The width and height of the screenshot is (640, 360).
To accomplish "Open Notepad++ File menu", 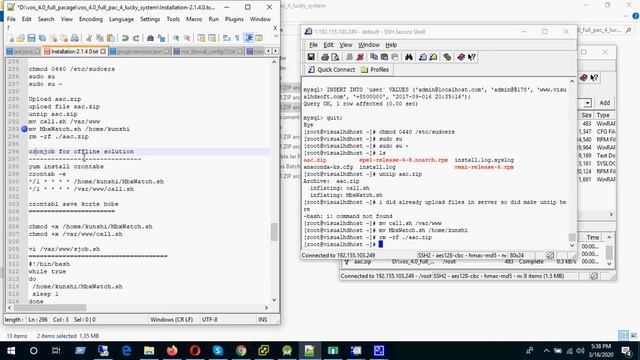I will coord(11,19).
